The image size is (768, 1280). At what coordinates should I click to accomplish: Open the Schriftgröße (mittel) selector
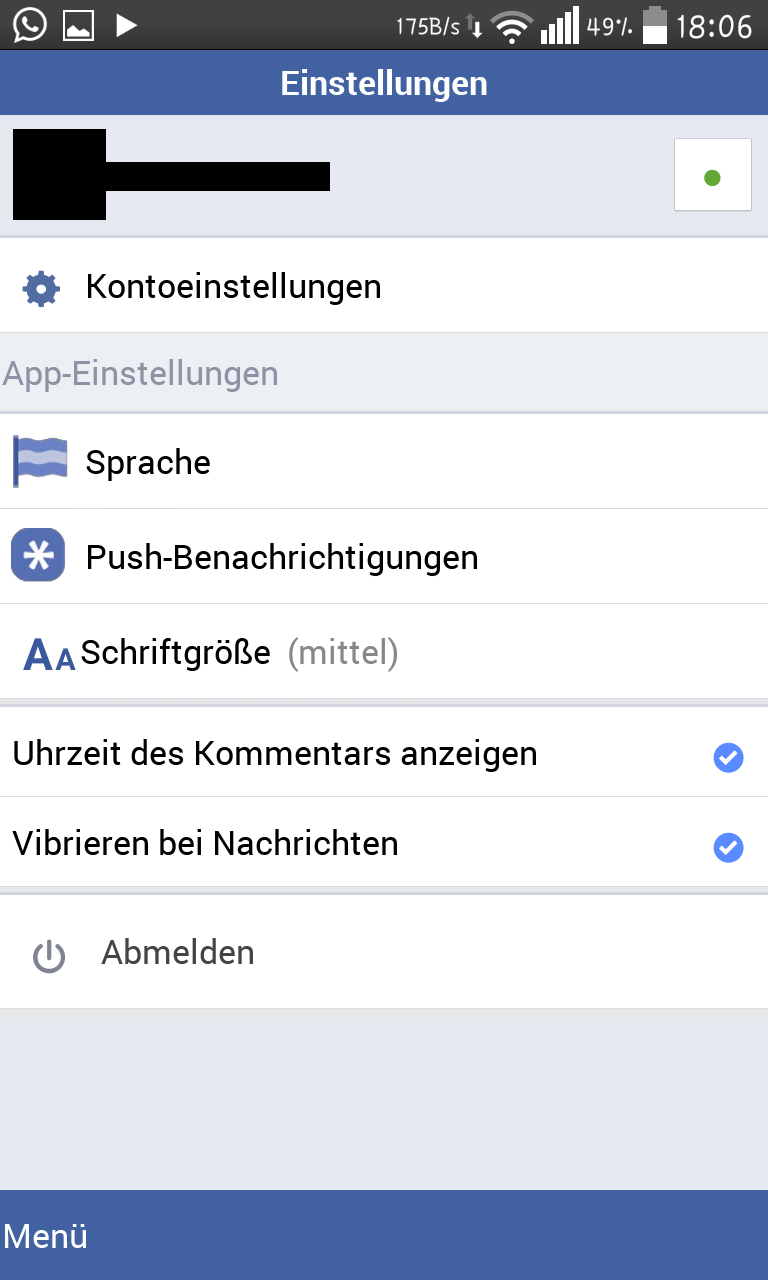tap(240, 654)
